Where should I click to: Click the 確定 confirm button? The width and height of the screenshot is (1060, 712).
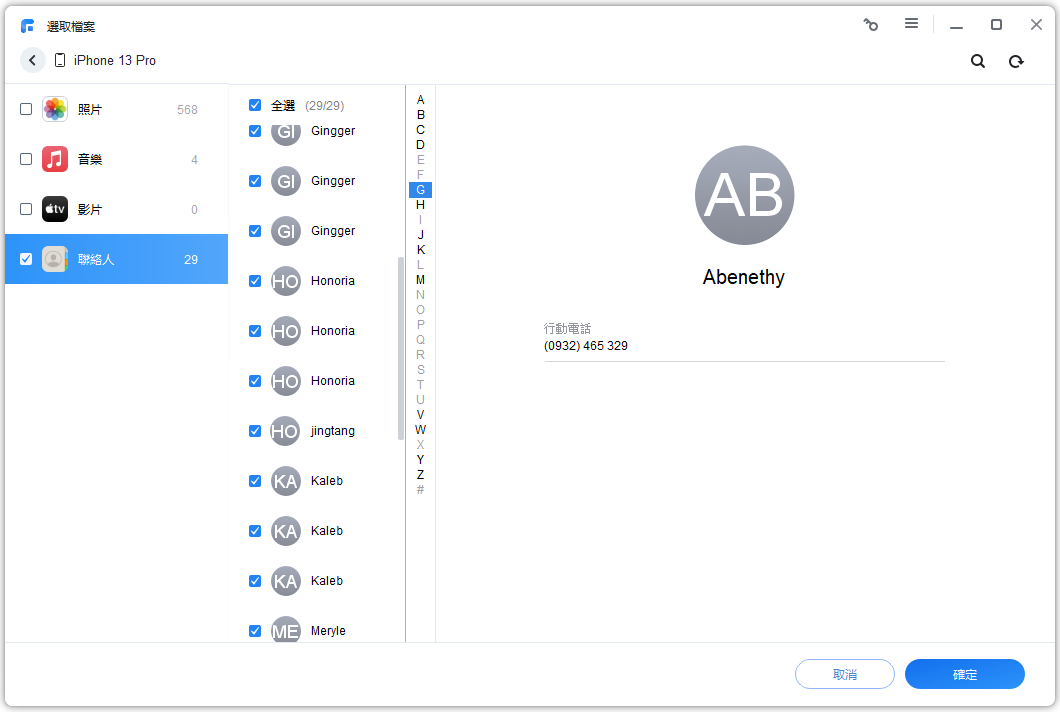coord(964,675)
